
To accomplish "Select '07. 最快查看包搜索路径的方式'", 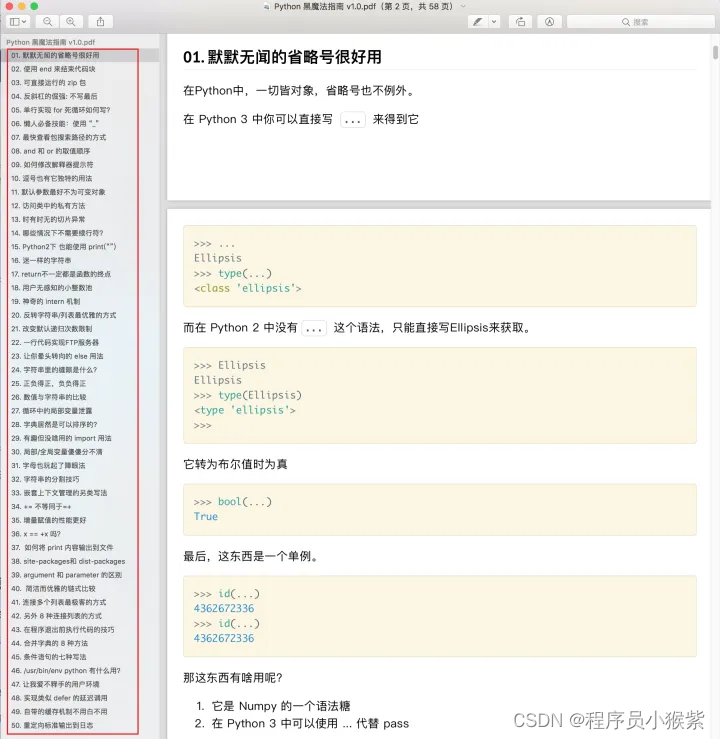I will click(x=59, y=137).
